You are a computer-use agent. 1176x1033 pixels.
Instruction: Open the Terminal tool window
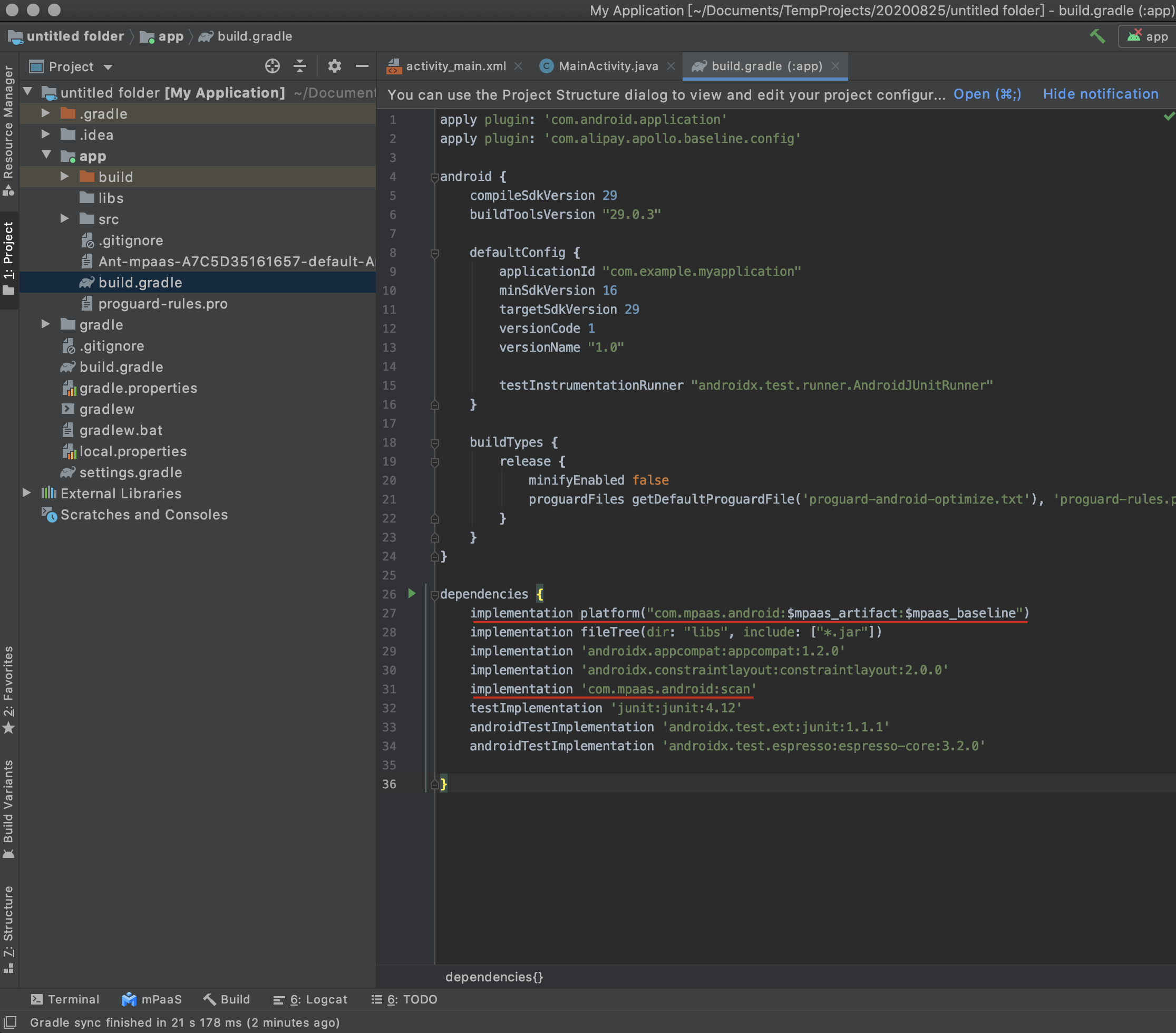click(x=65, y=999)
